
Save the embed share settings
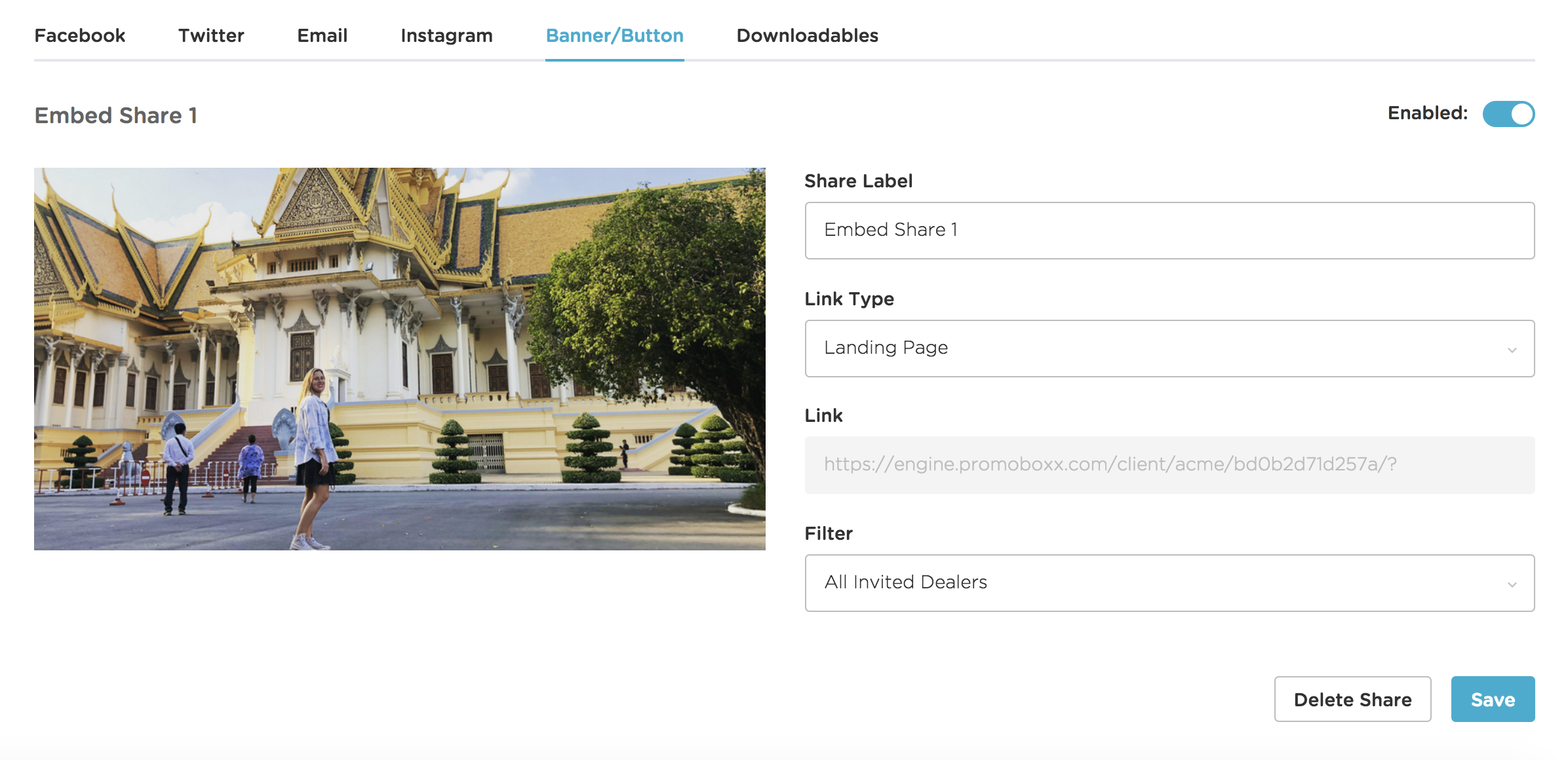(1493, 699)
